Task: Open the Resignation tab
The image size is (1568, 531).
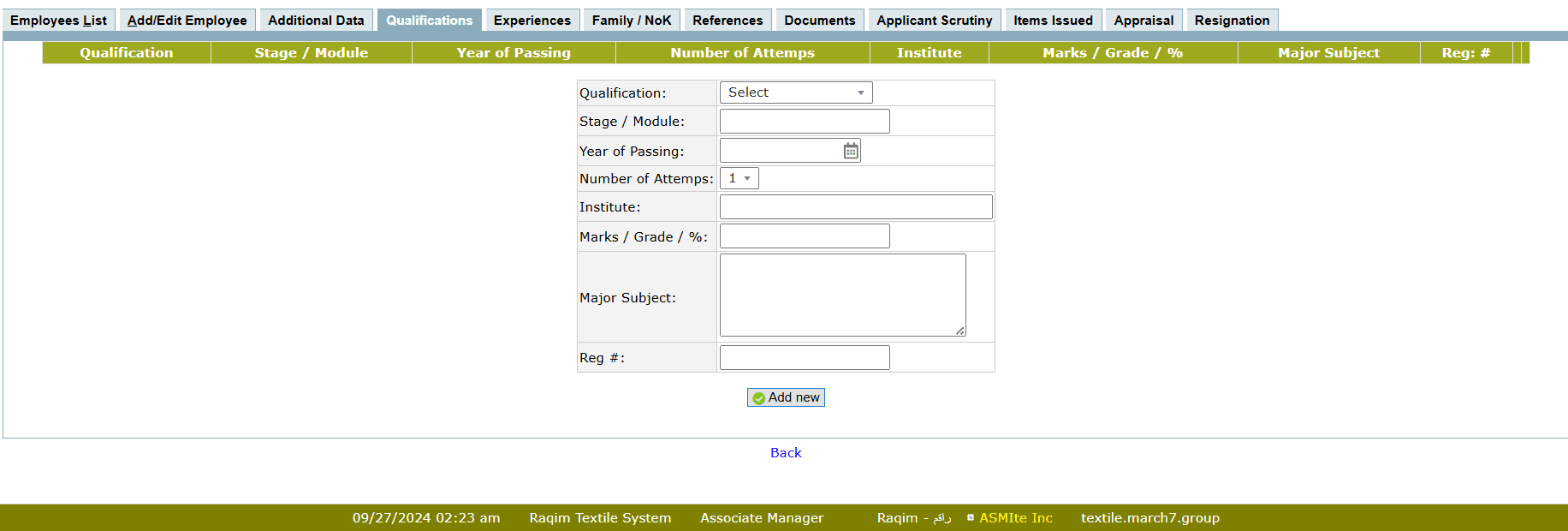Action: click(x=1232, y=21)
